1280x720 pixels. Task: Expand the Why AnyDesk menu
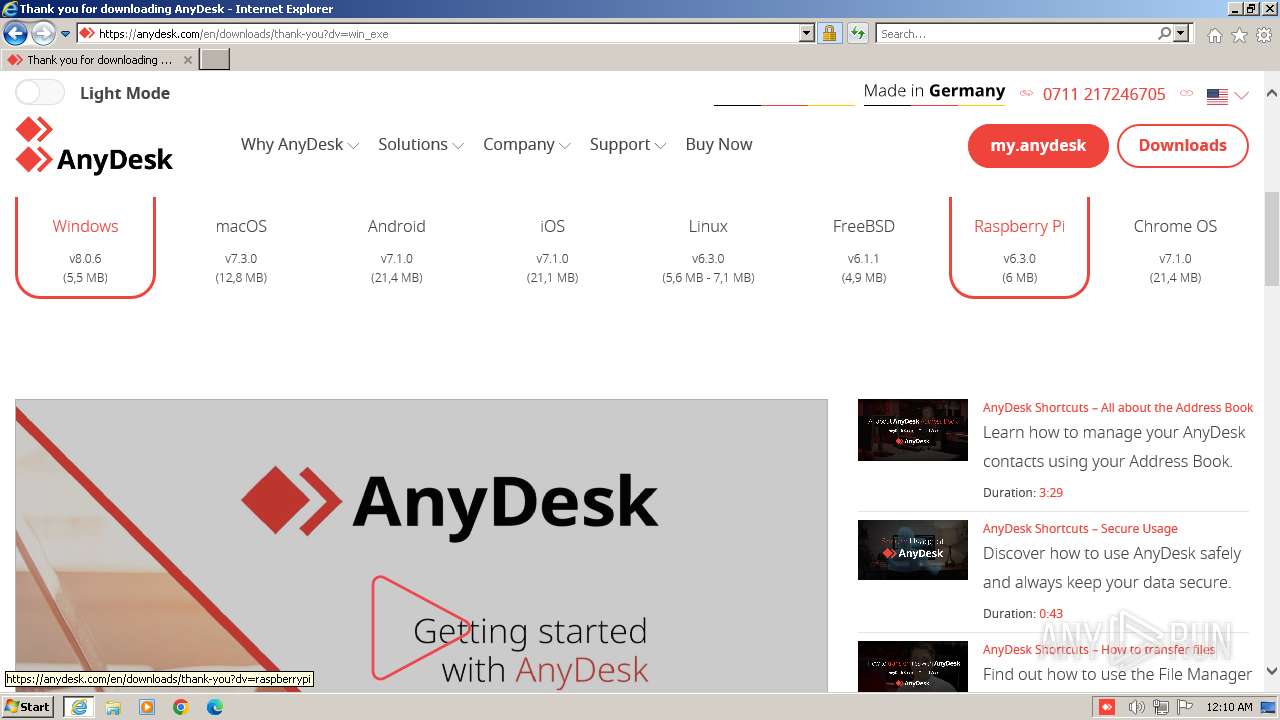point(299,144)
